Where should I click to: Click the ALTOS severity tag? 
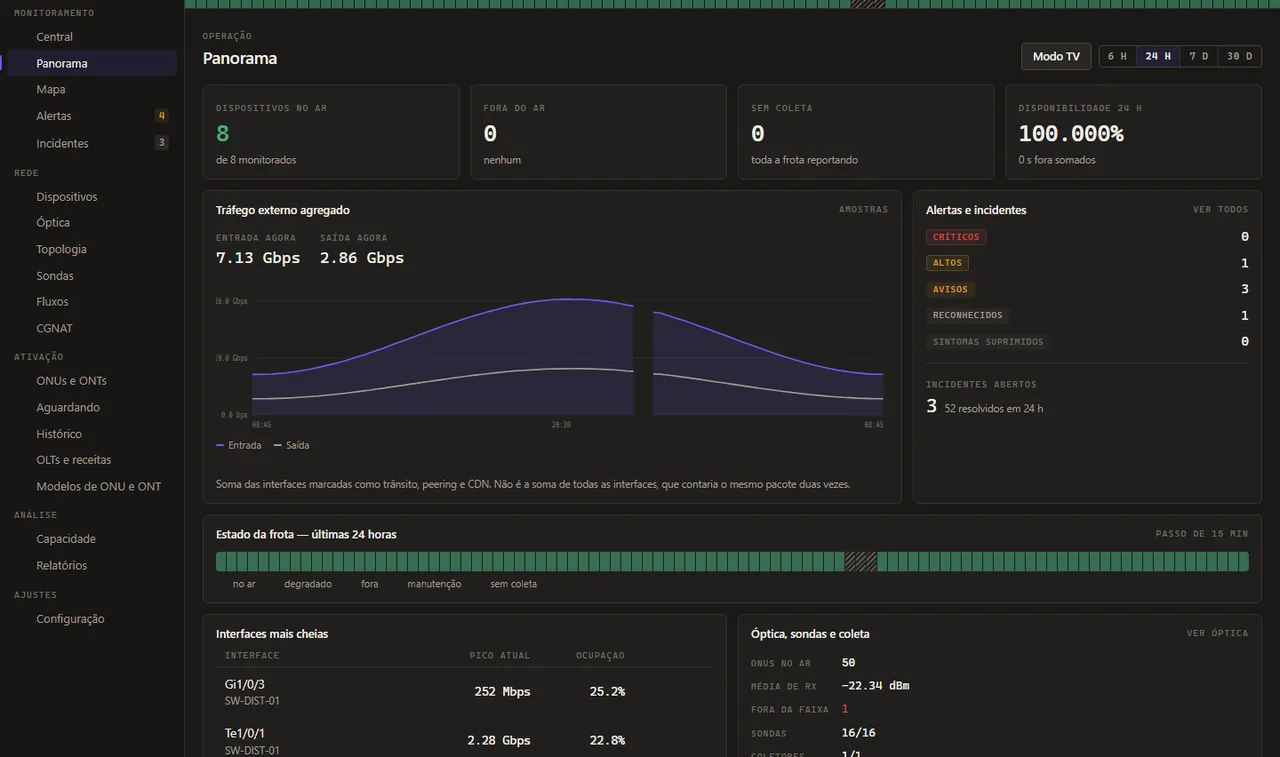tap(947, 263)
